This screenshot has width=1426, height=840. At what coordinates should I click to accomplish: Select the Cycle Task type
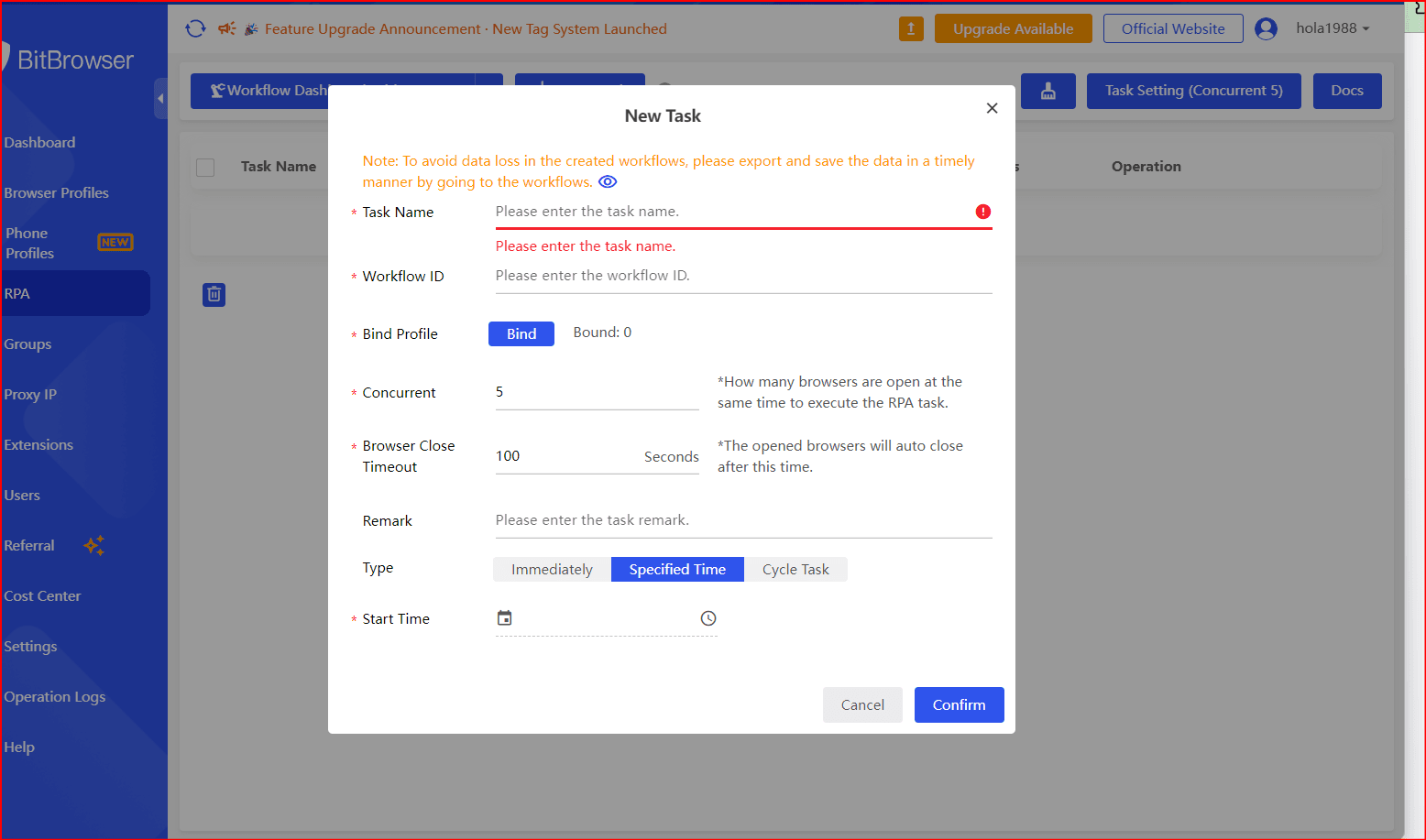pos(795,569)
